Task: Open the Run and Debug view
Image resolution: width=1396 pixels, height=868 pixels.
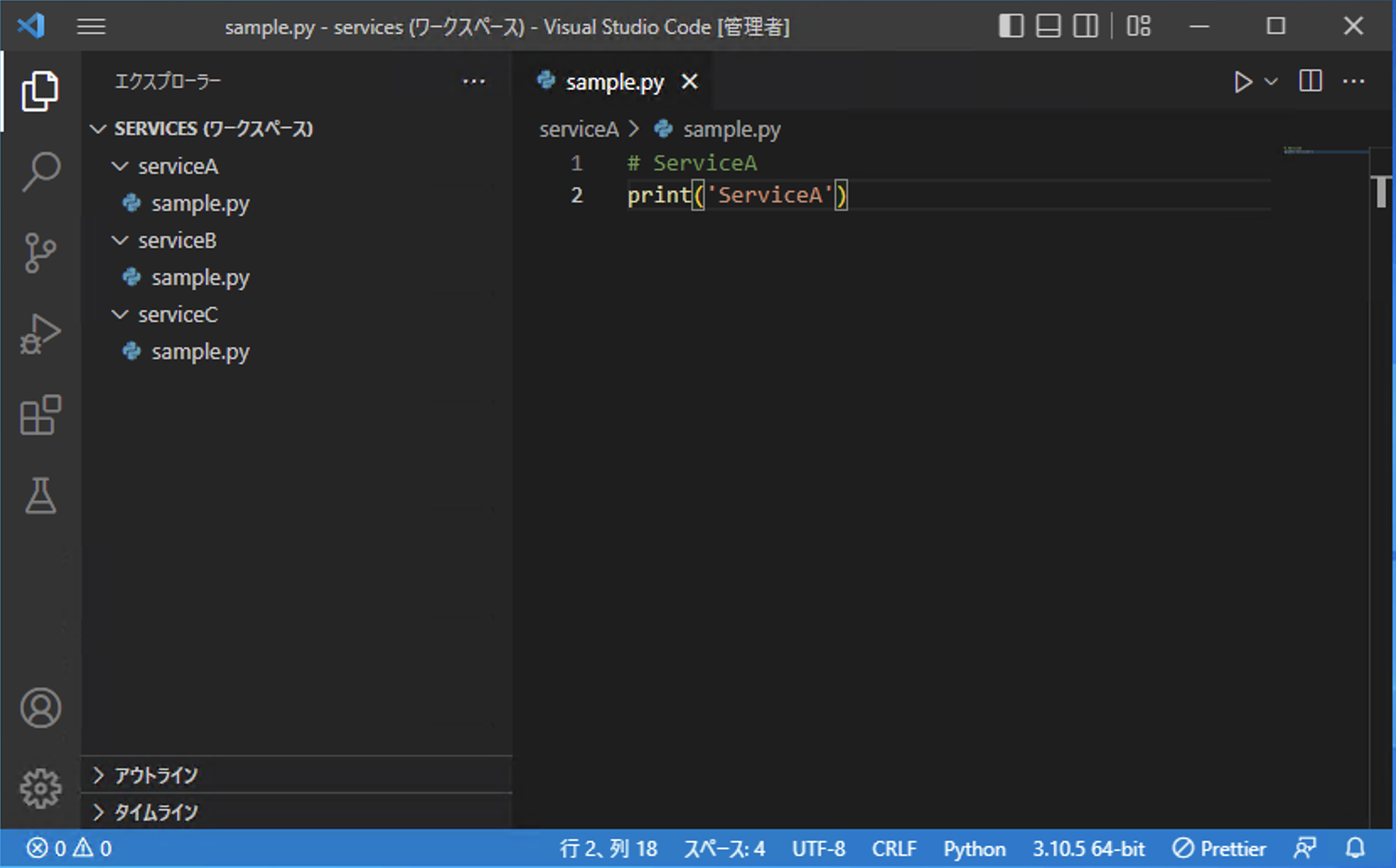Action: click(40, 333)
